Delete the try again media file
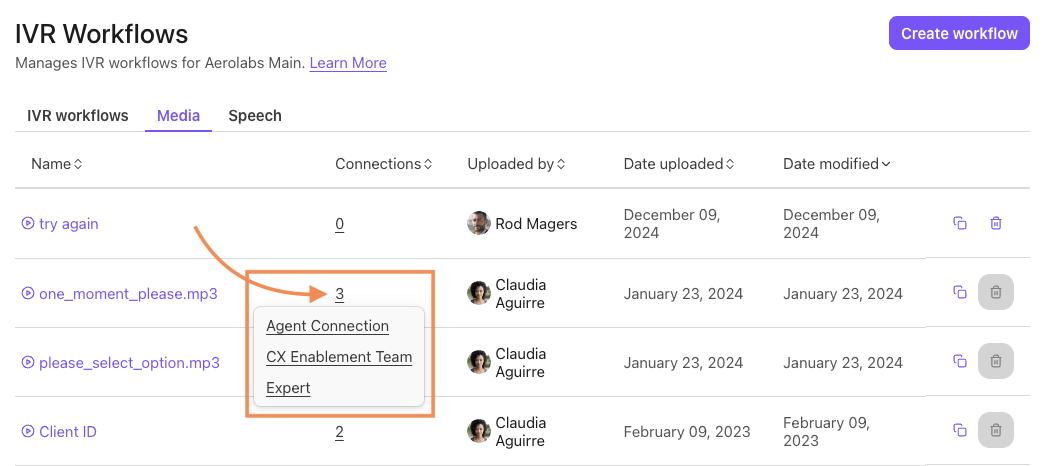This screenshot has width=1047, height=466. [x=996, y=223]
